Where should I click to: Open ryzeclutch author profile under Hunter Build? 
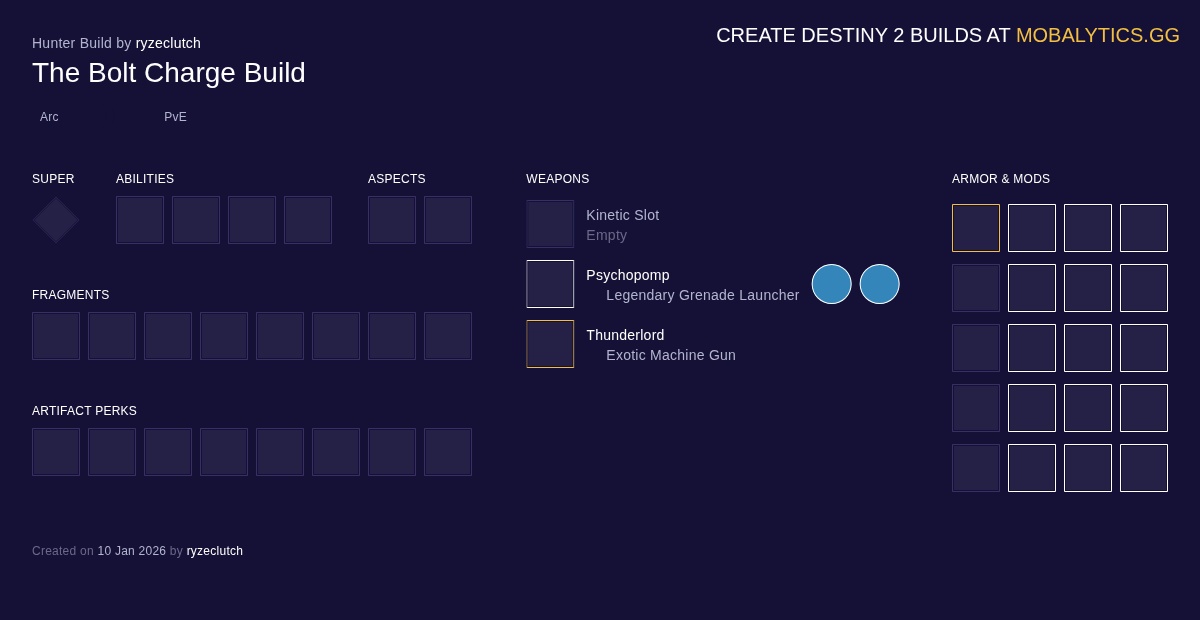coord(168,43)
